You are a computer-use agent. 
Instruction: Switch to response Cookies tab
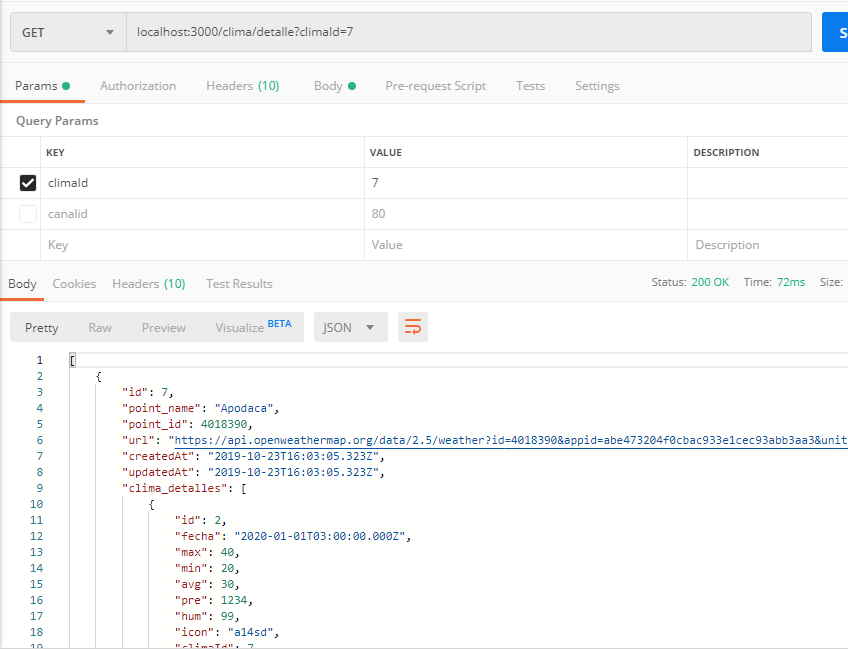pos(74,284)
